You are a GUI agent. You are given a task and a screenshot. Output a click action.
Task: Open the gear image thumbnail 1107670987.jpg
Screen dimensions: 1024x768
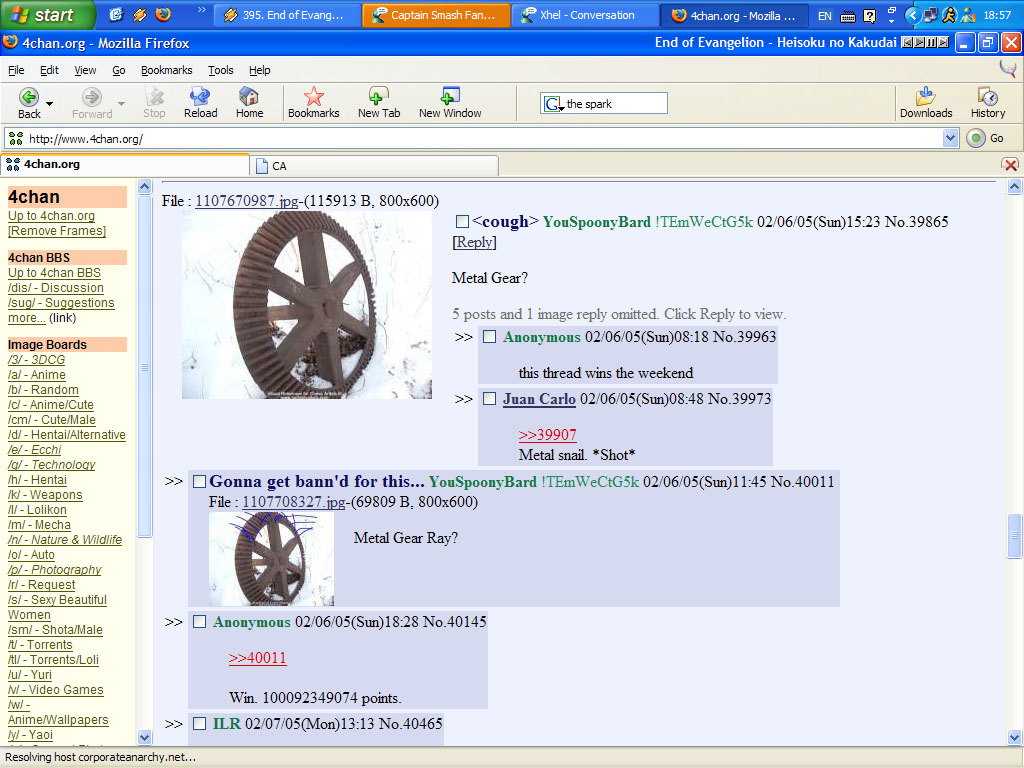coord(306,310)
